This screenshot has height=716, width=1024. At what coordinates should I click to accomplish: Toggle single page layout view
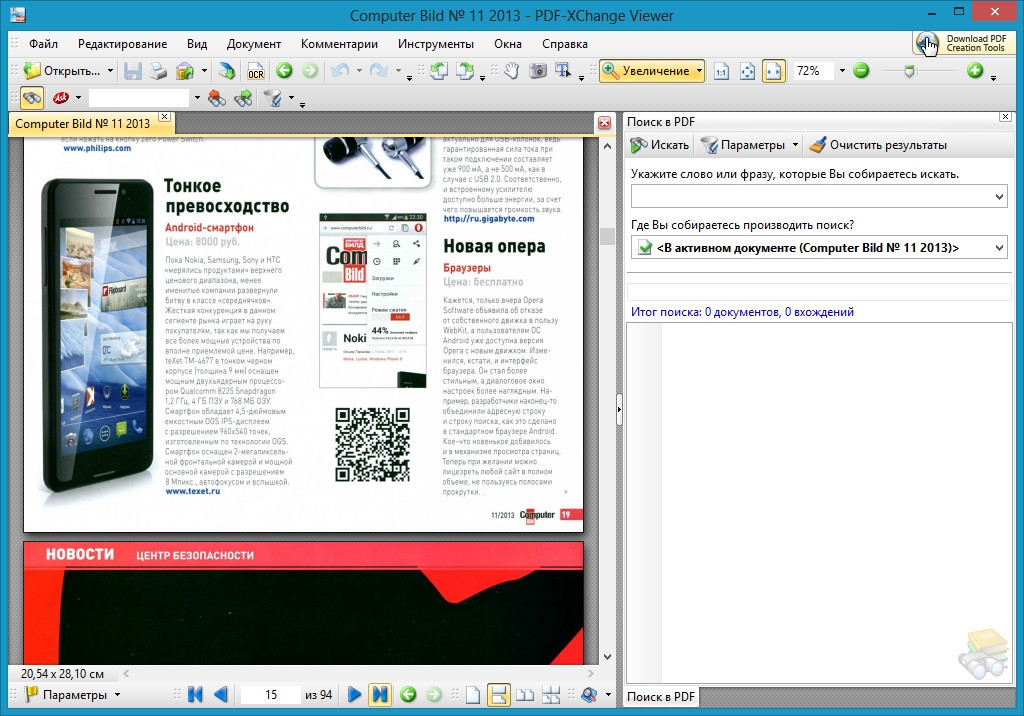[473, 694]
